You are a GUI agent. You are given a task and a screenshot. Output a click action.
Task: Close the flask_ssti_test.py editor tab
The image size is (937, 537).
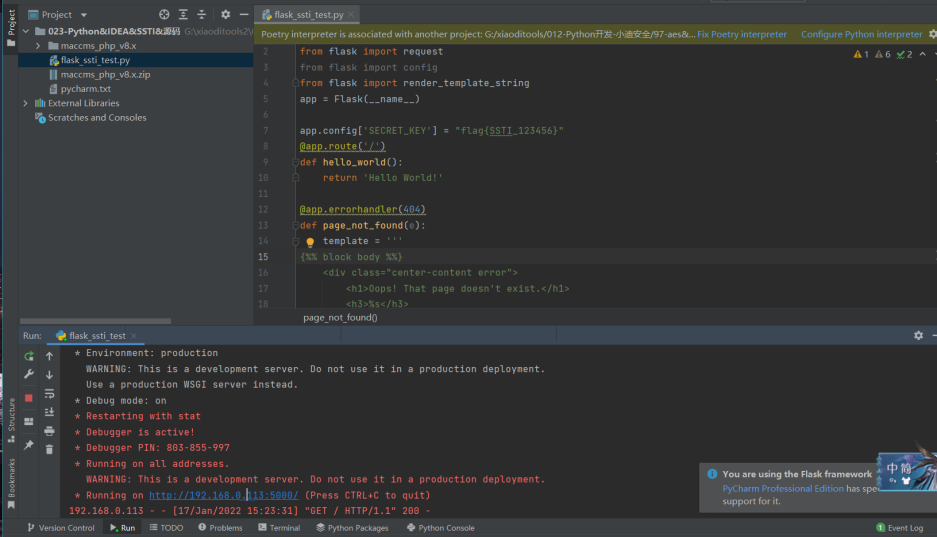tap(351, 14)
